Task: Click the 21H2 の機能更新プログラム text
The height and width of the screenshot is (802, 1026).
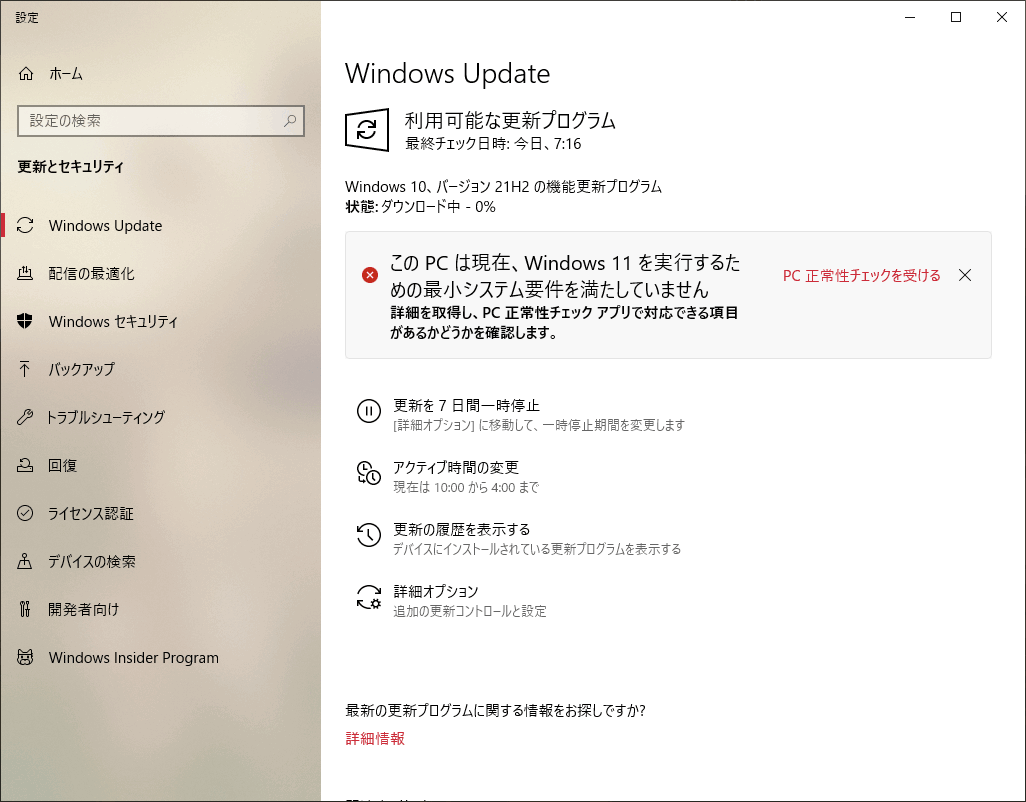Action: pyautogui.click(x=578, y=187)
